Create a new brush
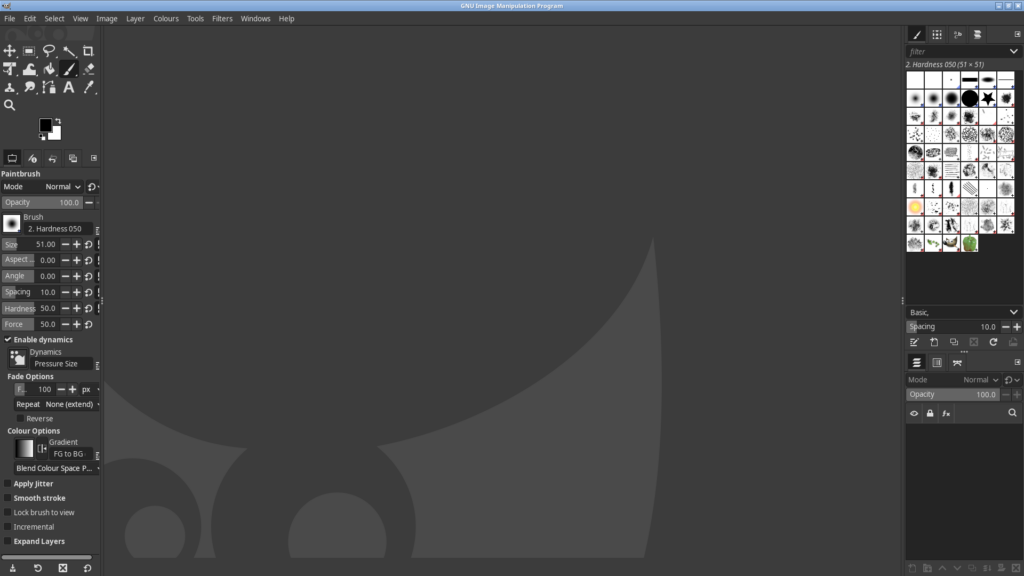Image resolution: width=1024 pixels, height=576 pixels. click(934, 342)
